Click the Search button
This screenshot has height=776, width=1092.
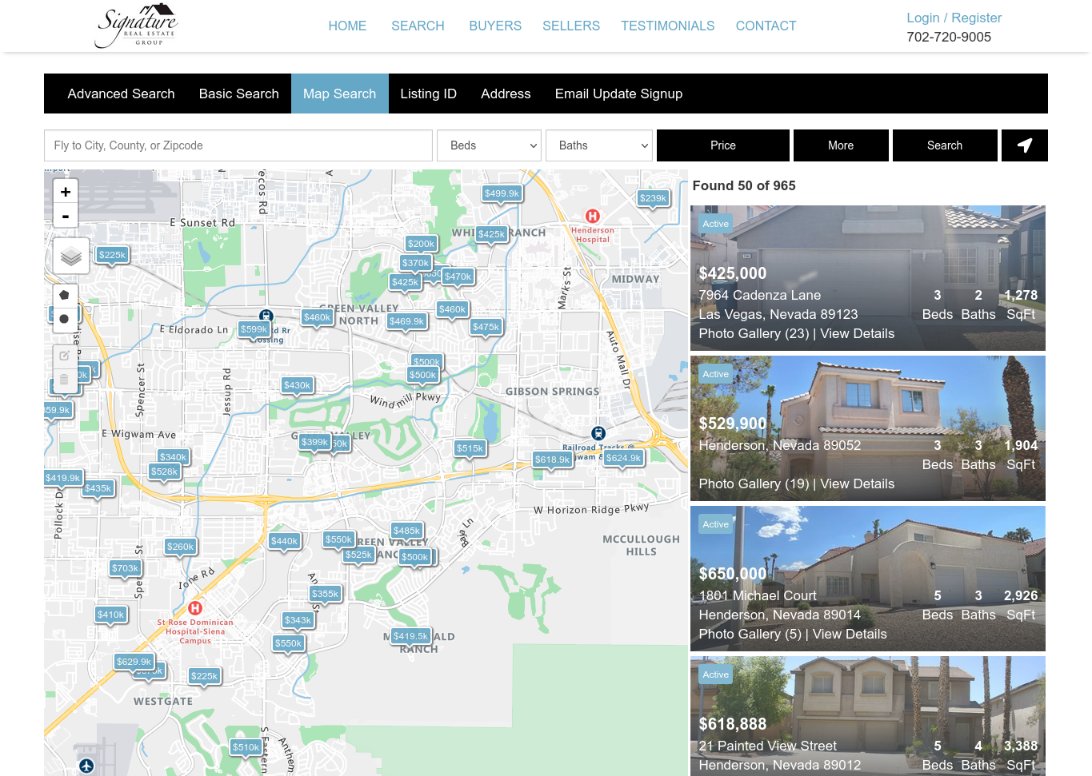coord(944,145)
